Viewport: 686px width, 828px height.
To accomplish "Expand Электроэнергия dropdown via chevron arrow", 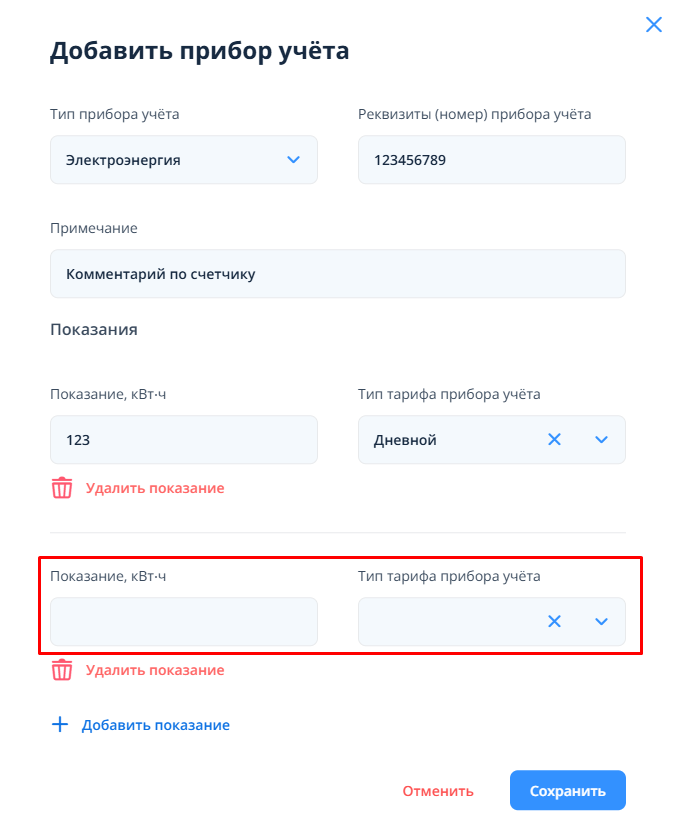I will click(x=293, y=160).
